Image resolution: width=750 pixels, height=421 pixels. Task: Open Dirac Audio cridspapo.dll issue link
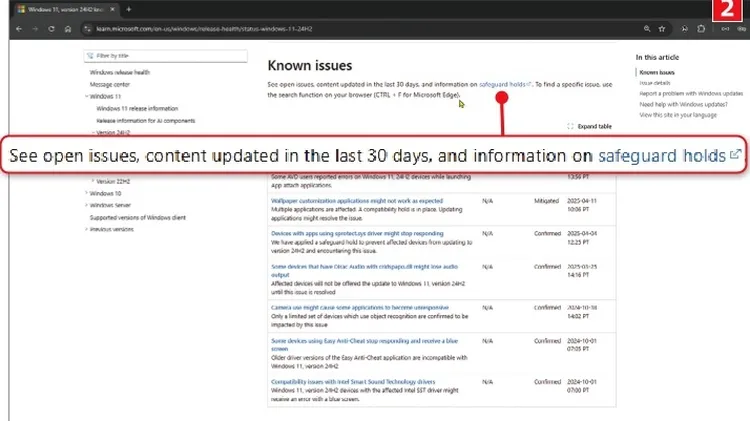(x=364, y=271)
